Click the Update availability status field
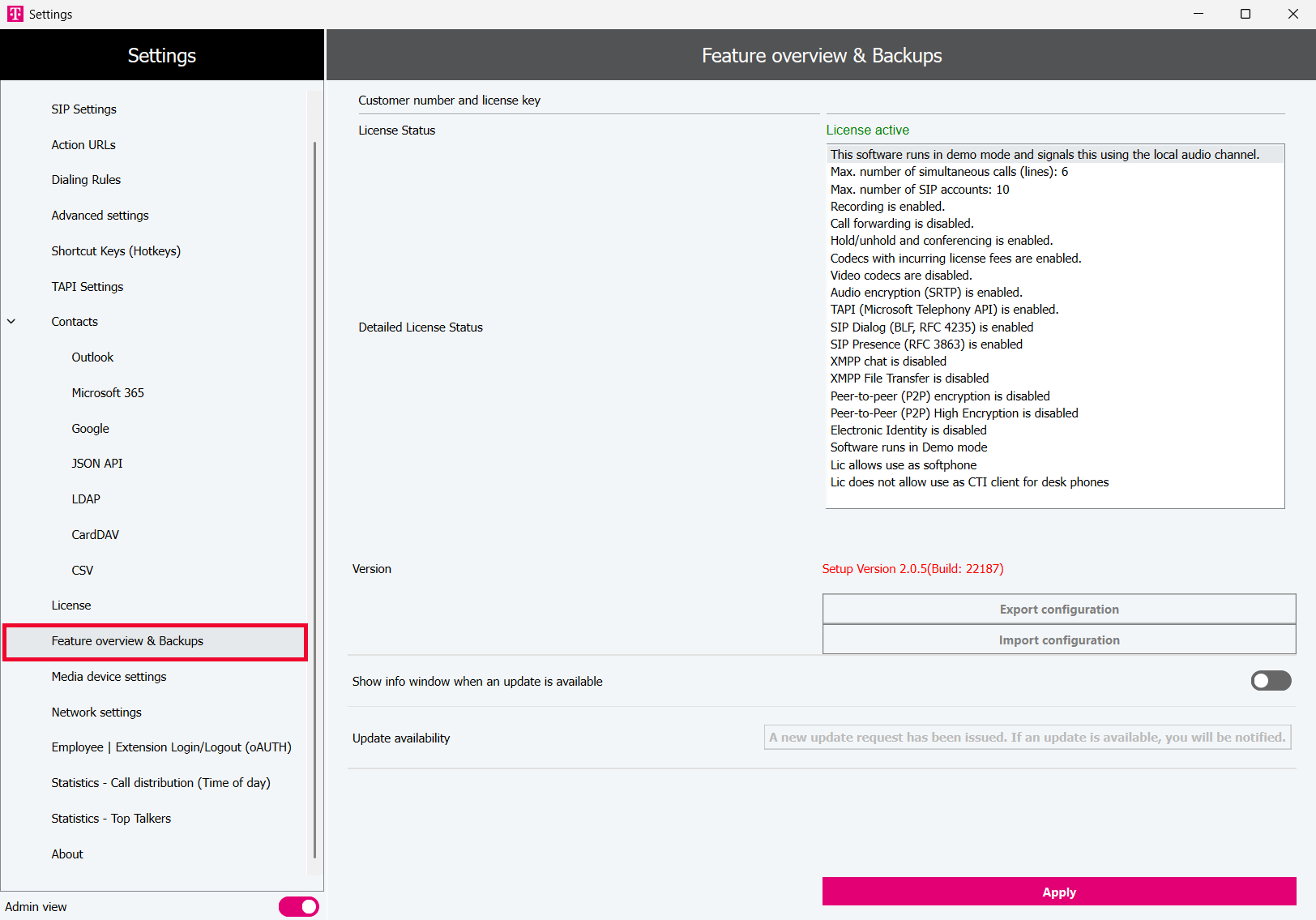The width and height of the screenshot is (1316, 920). 1027,738
